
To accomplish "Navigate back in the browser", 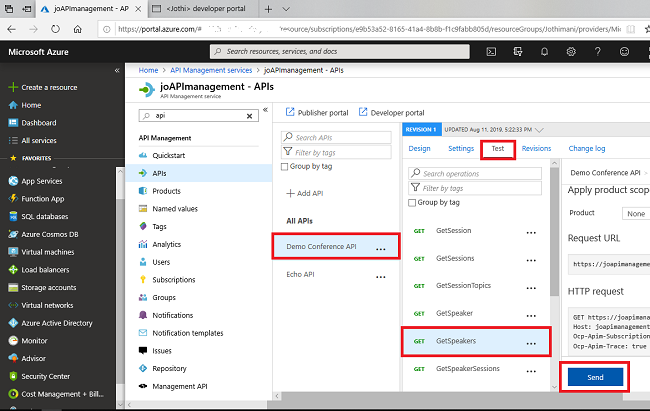I will click(12, 29).
